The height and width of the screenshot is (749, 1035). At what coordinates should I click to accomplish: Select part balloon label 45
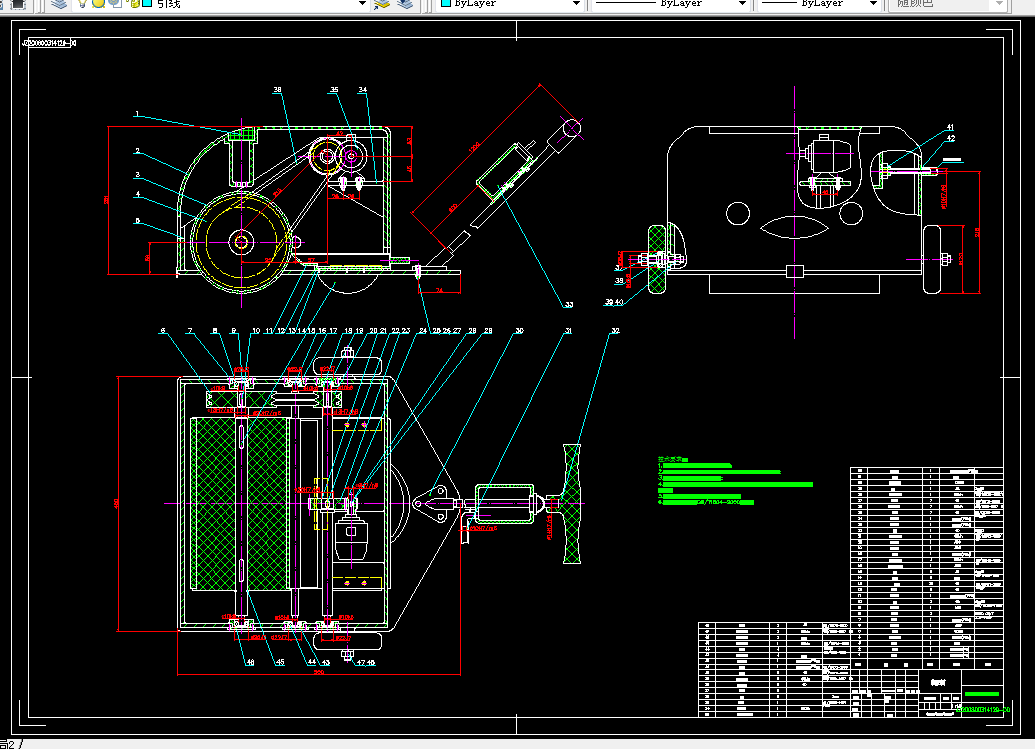click(x=280, y=662)
